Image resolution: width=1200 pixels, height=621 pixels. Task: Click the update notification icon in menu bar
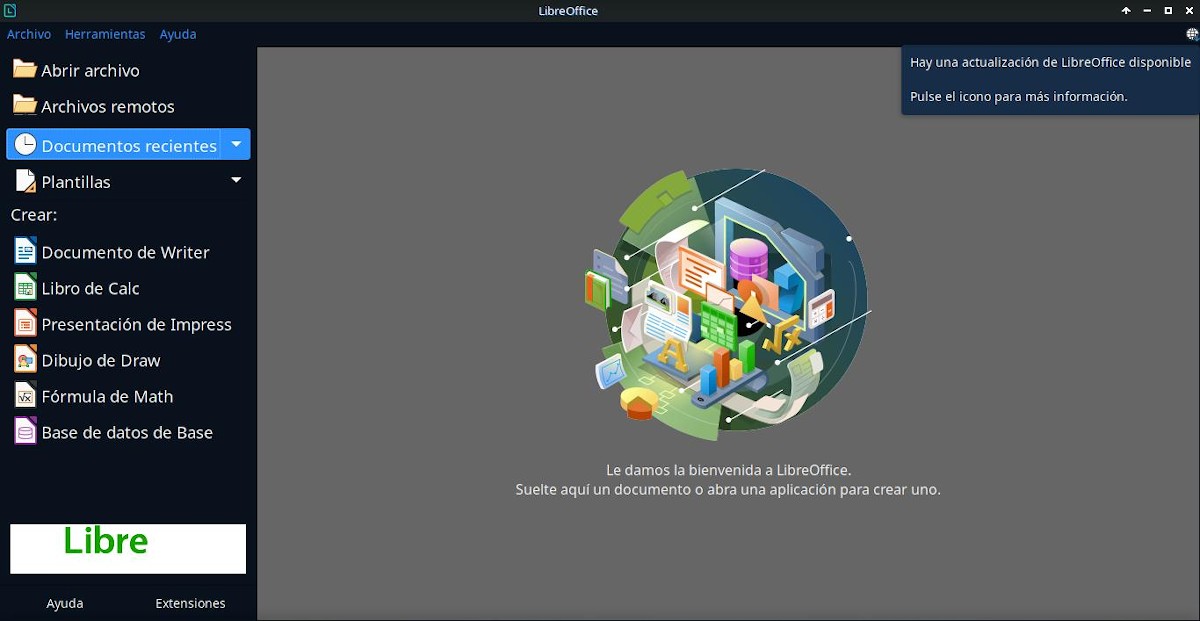1192,34
